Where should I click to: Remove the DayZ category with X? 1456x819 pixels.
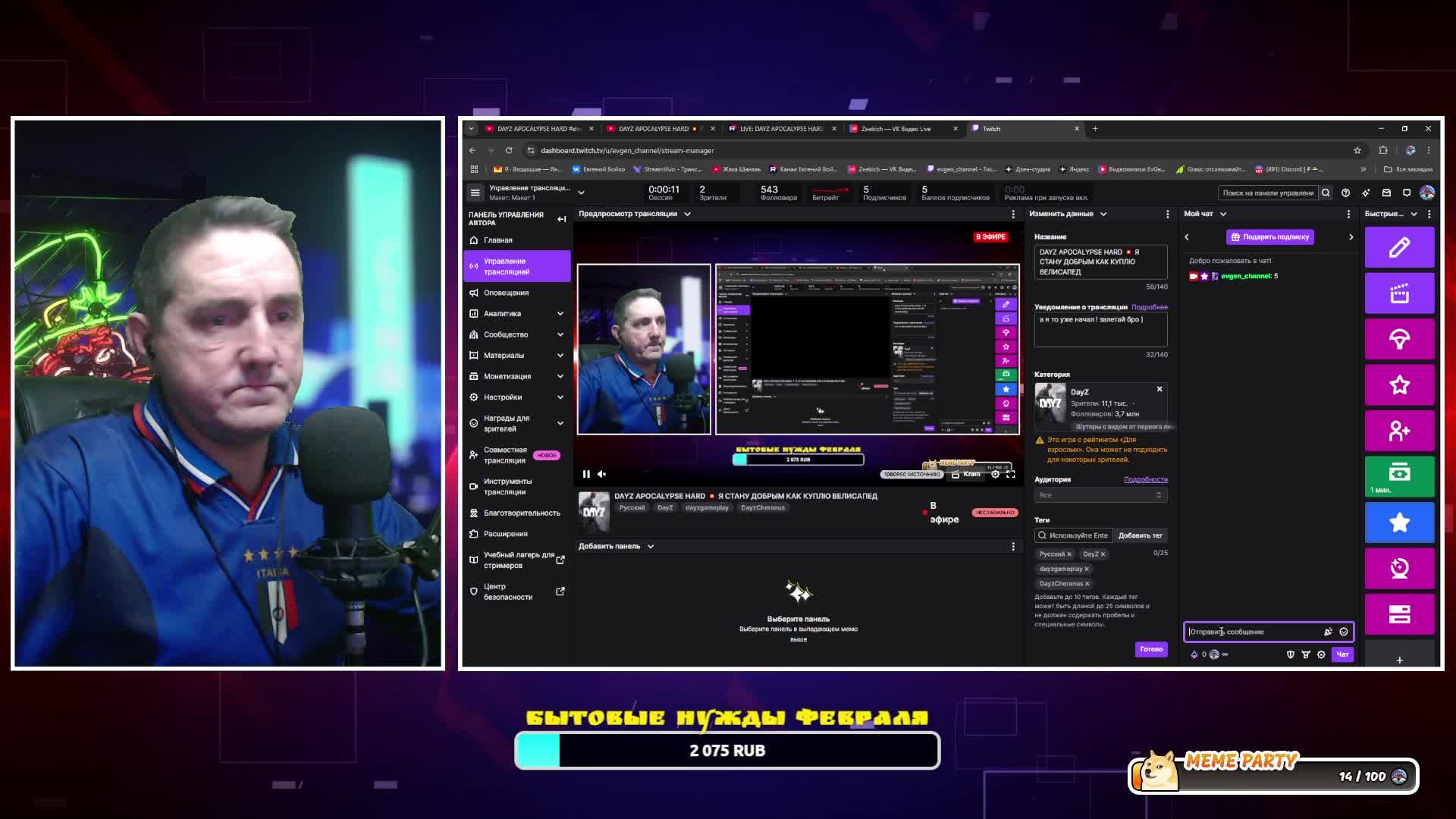[1159, 389]
